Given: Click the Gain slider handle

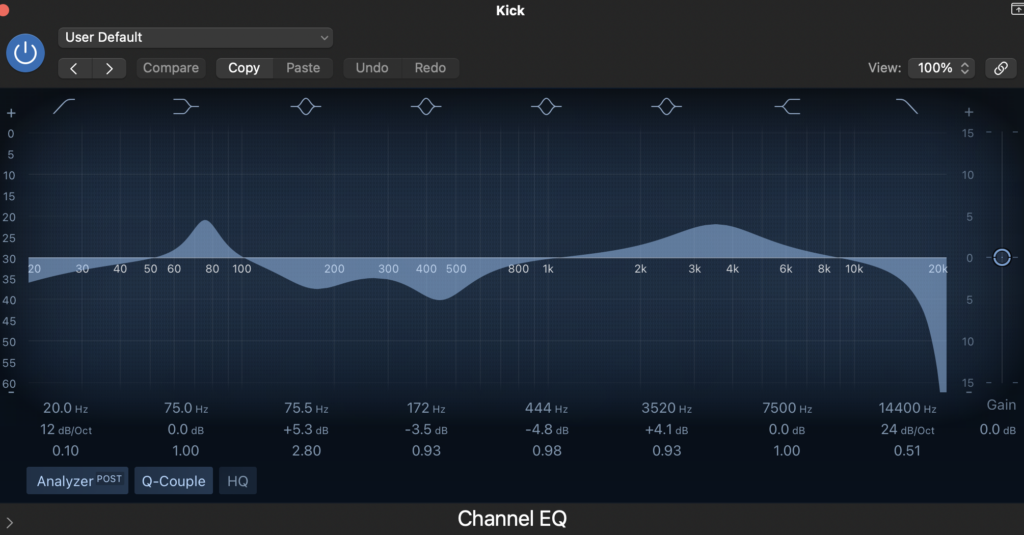Looking at the screenshot, I should point(1002,257).
